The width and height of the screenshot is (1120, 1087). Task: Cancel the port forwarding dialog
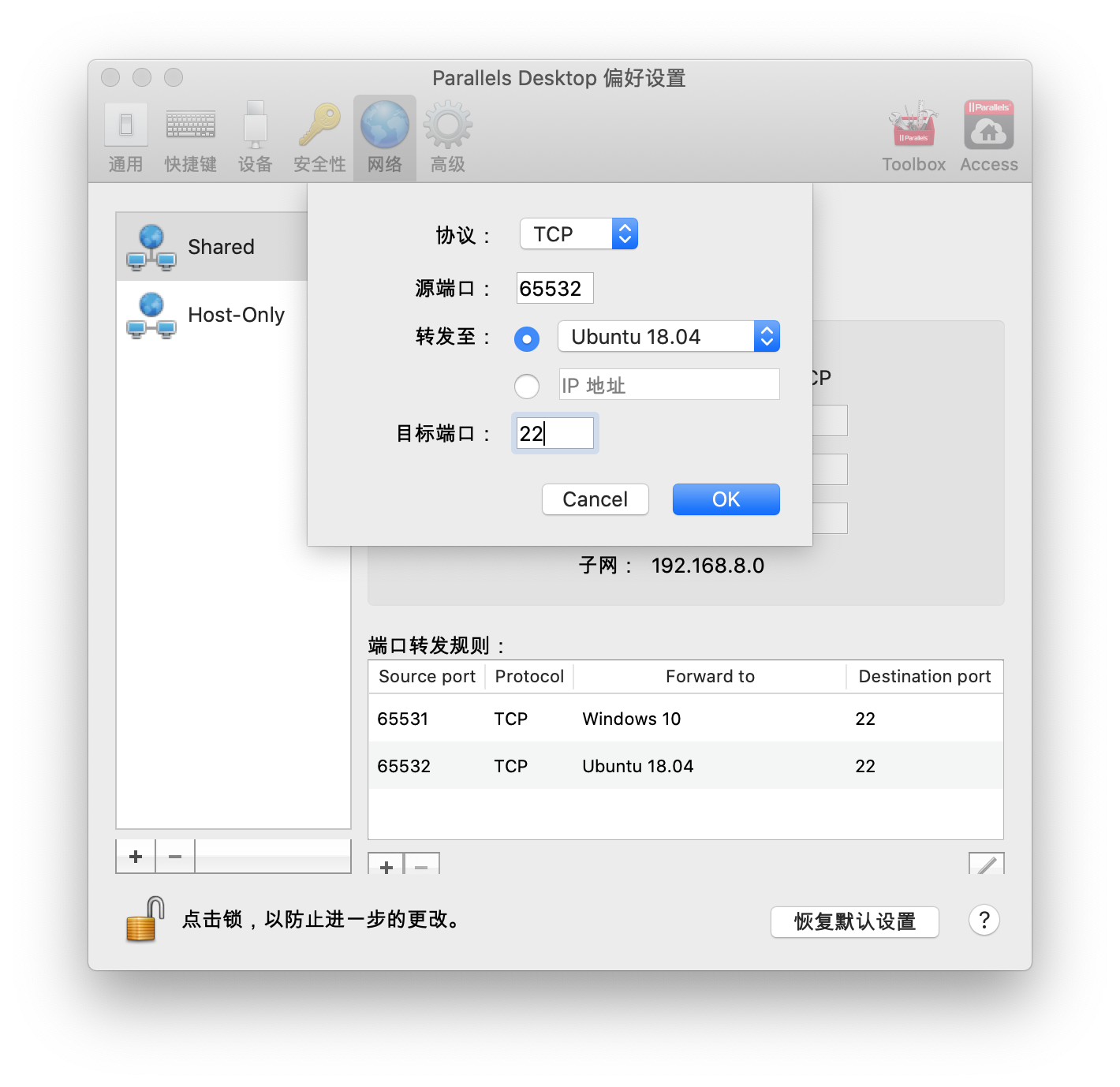coord(595,499)
